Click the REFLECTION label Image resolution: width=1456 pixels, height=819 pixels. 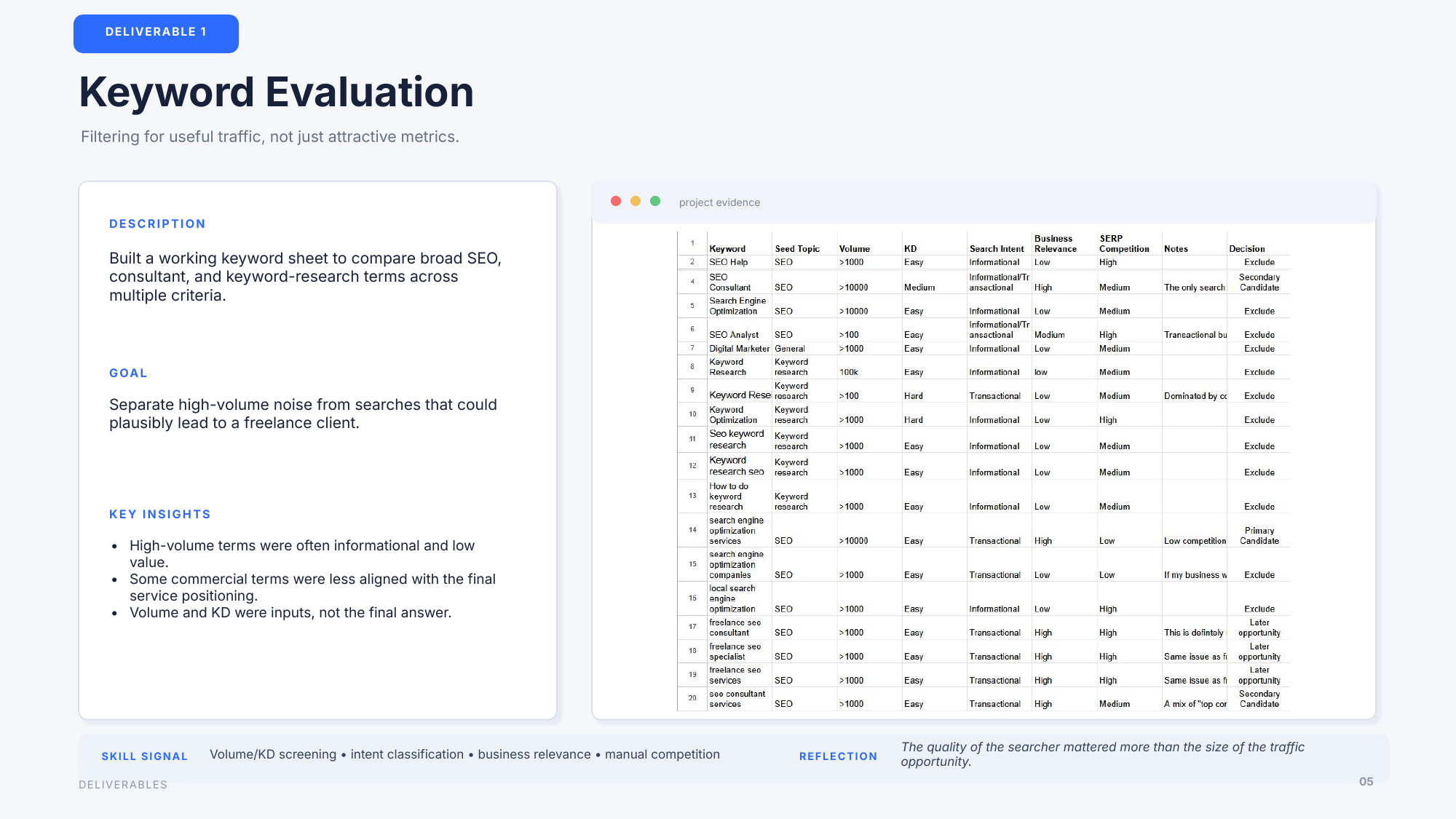839,756
